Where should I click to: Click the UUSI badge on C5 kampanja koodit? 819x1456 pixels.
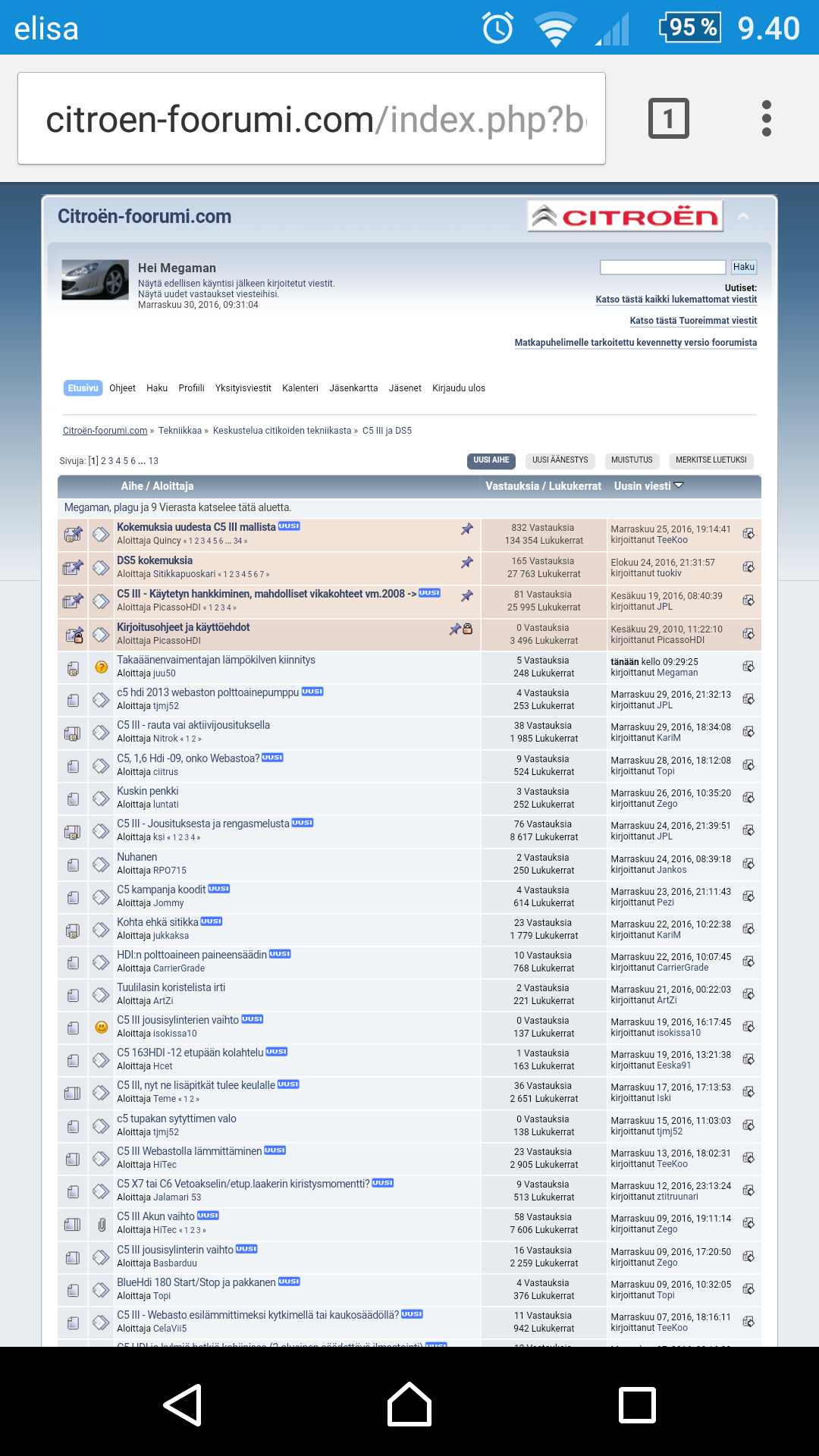[219, 888]
